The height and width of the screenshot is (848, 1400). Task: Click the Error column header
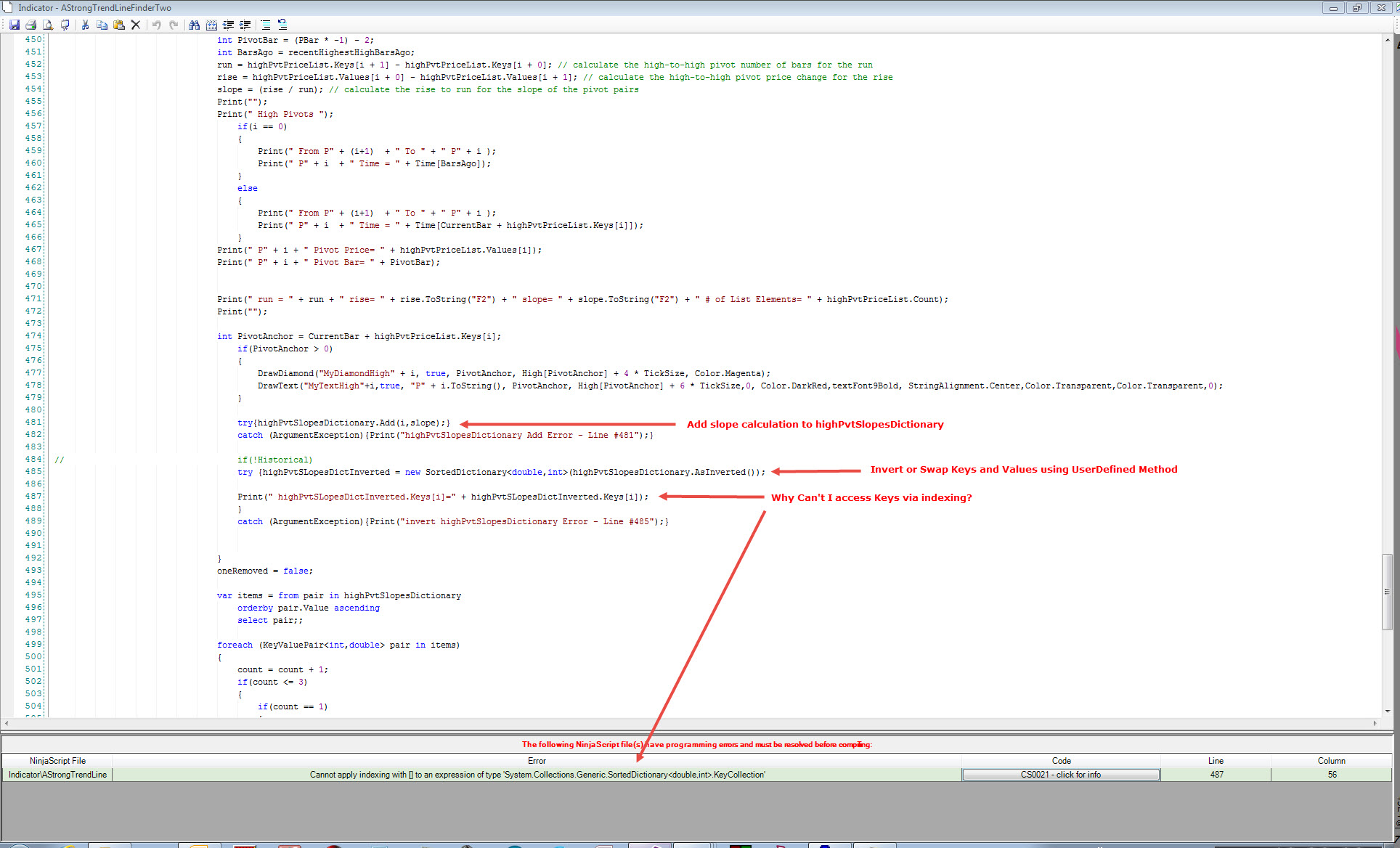coord(537,761)
